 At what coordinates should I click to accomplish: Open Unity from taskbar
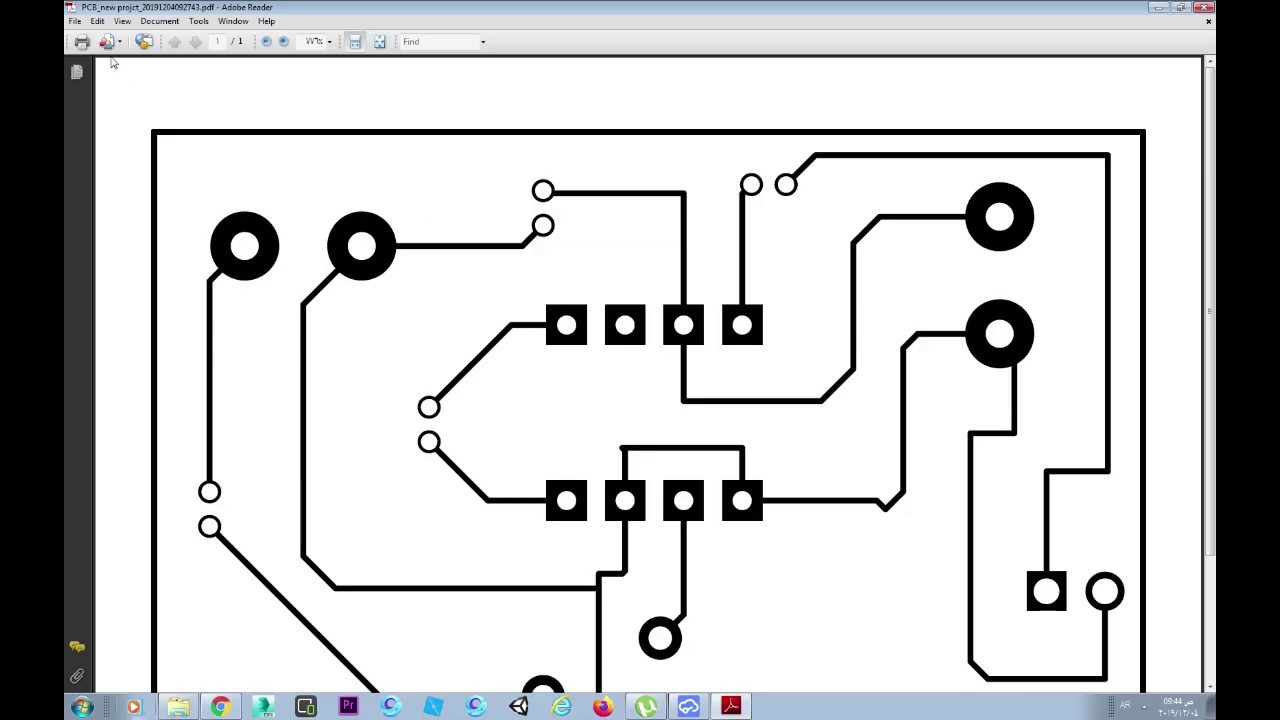click(x=518, y=707)
